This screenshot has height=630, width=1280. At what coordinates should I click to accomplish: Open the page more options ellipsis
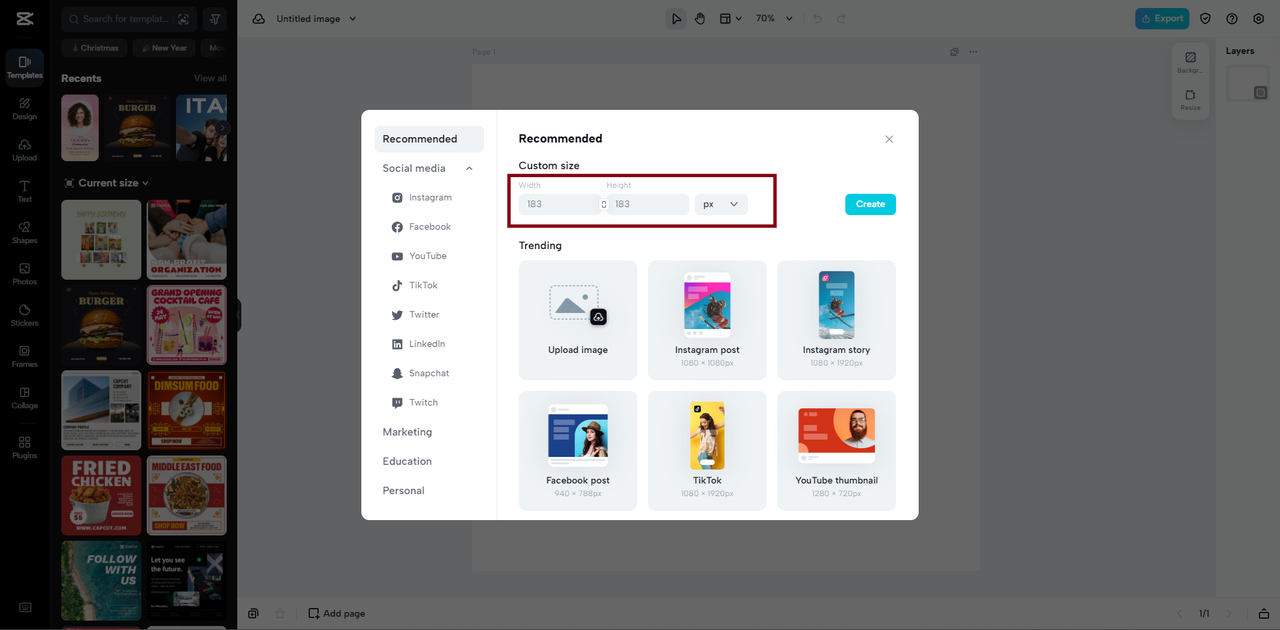pos(973,52)
